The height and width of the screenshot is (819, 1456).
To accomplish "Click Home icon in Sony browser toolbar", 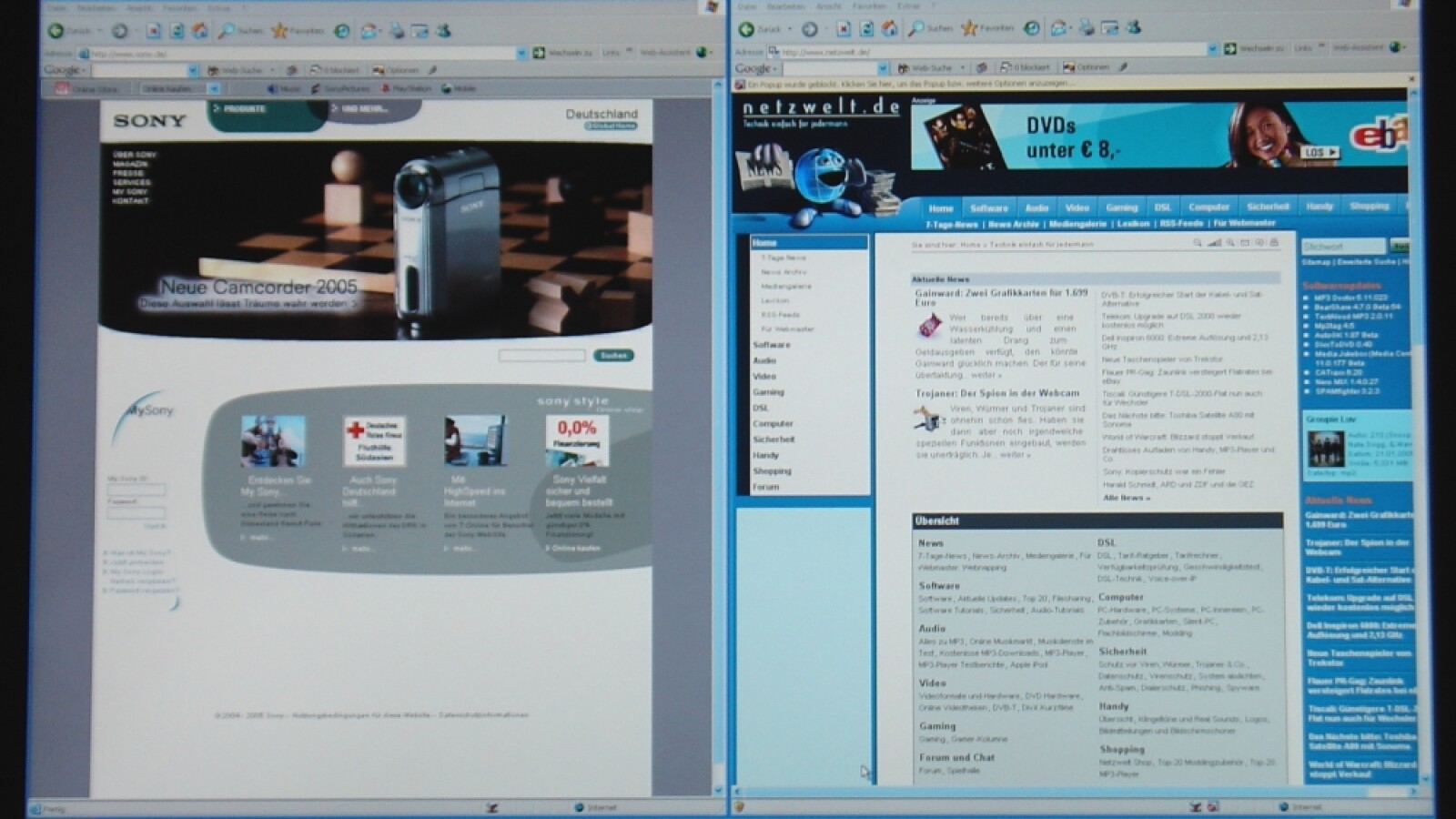I will coord(200,31).
